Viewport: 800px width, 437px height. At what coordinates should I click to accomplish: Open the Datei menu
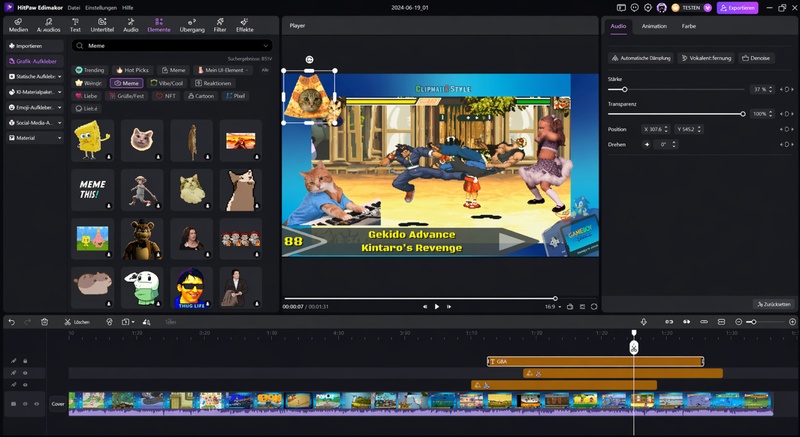click(x=73, y=8)
